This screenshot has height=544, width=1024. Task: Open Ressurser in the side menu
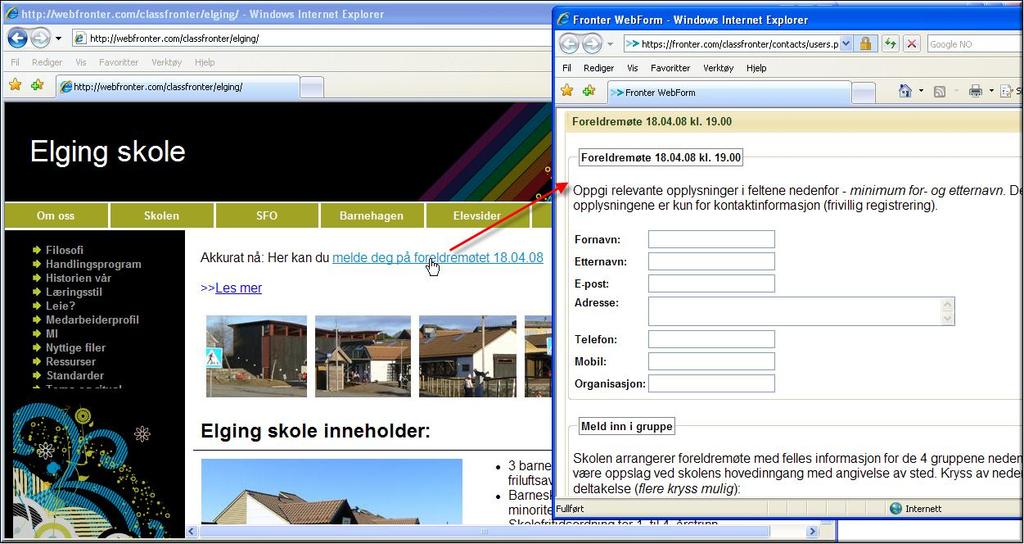(71, 362)
